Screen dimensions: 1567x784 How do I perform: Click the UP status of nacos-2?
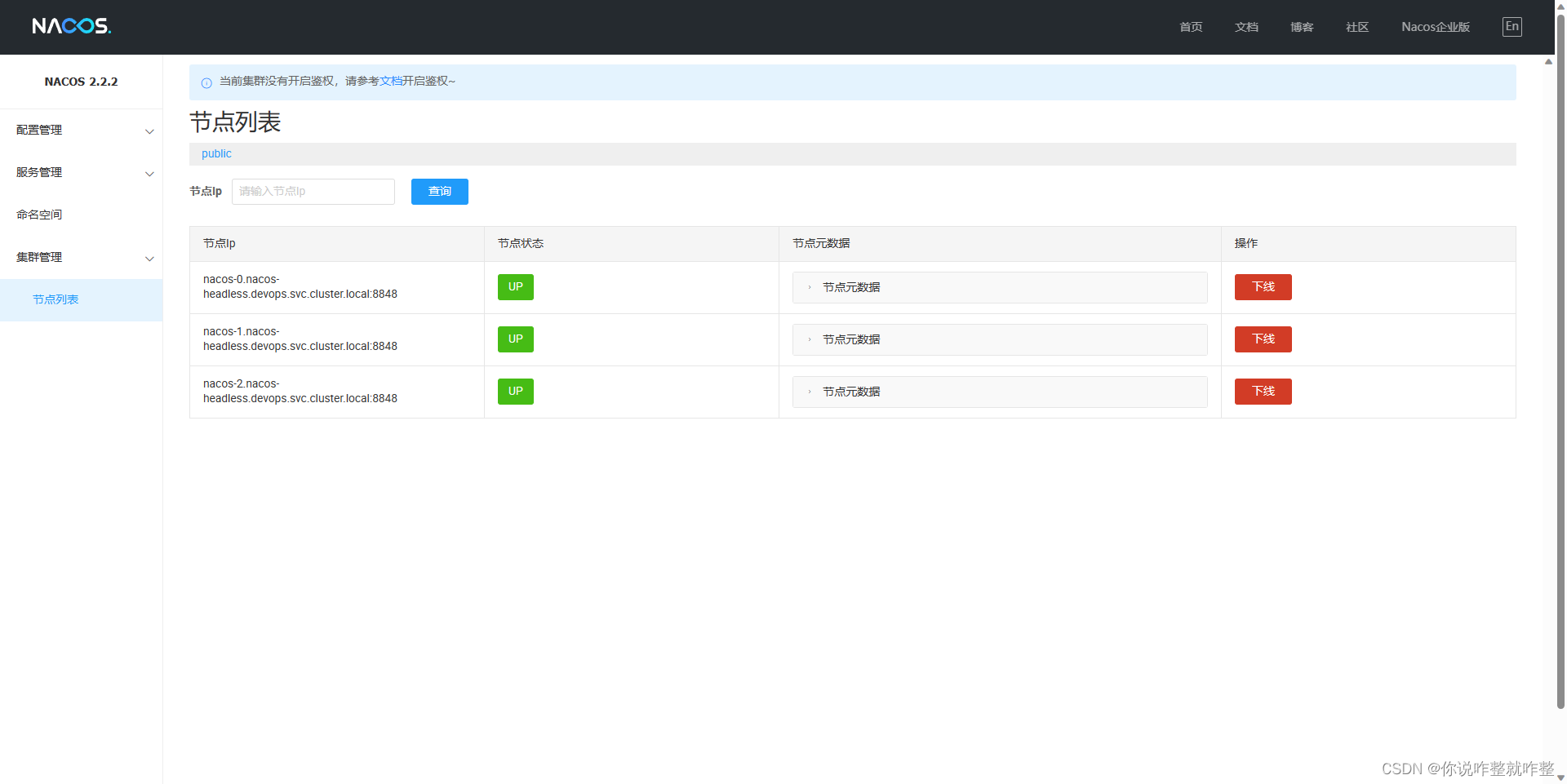point(516,392)
